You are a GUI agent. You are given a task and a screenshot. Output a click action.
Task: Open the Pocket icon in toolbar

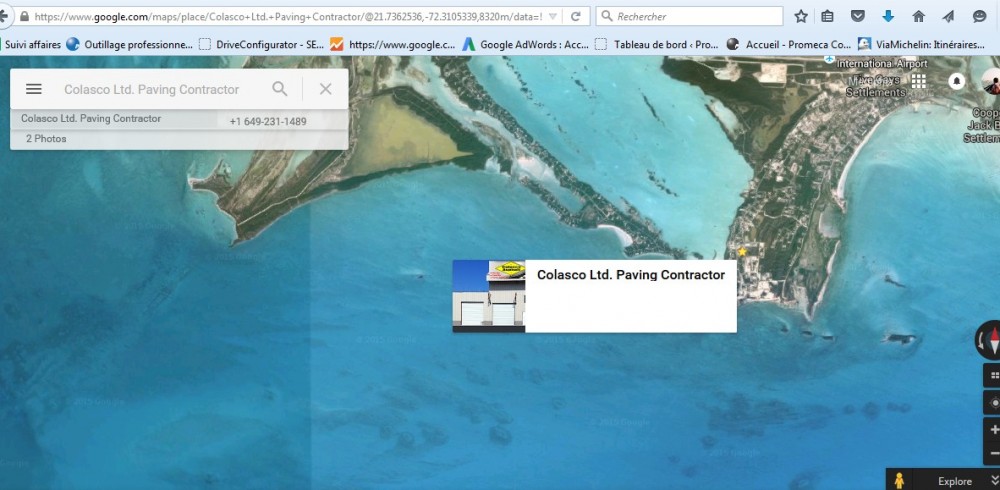coord(858,17)
